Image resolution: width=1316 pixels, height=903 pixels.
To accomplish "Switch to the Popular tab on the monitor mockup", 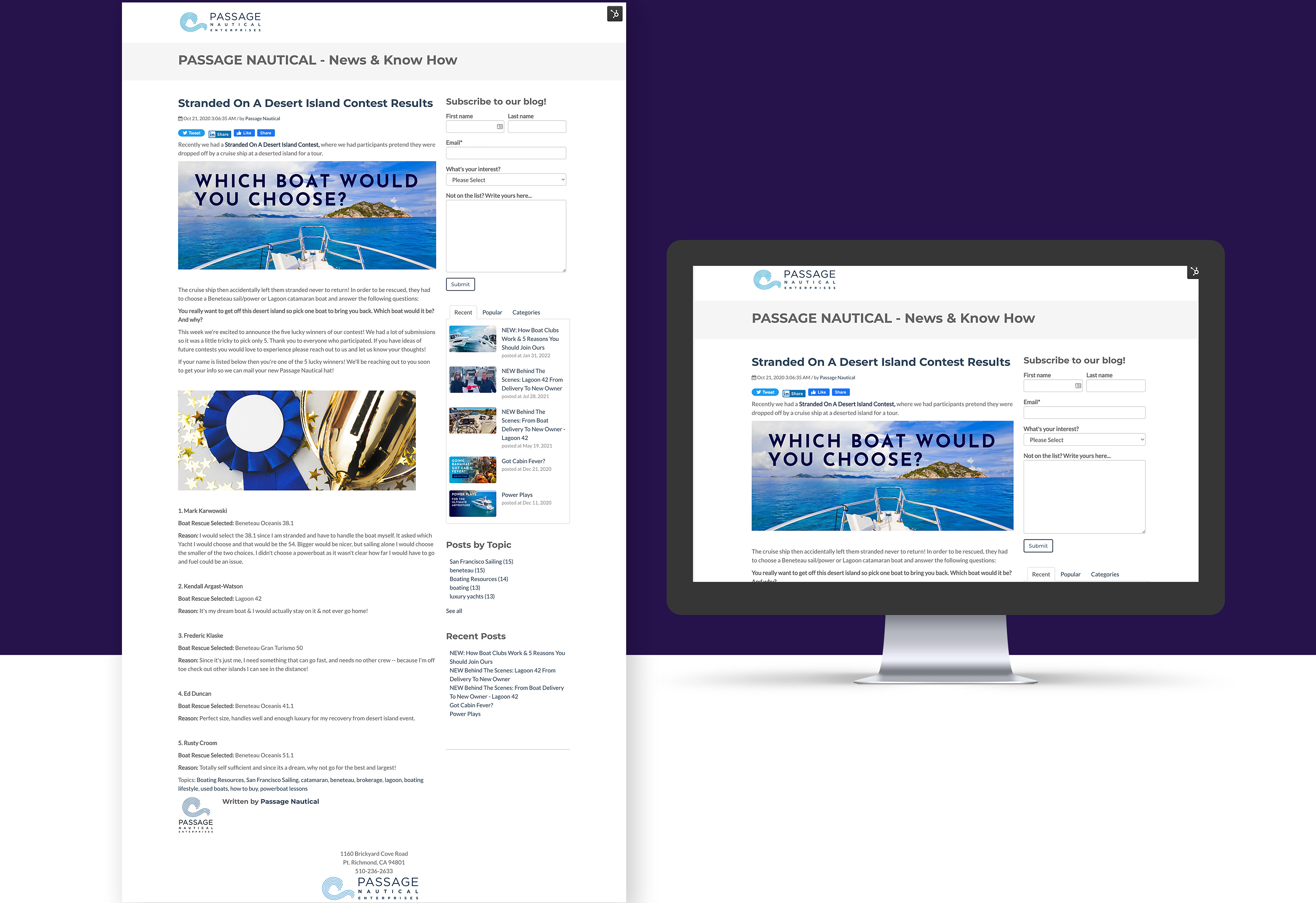I will pos(1070,574).
